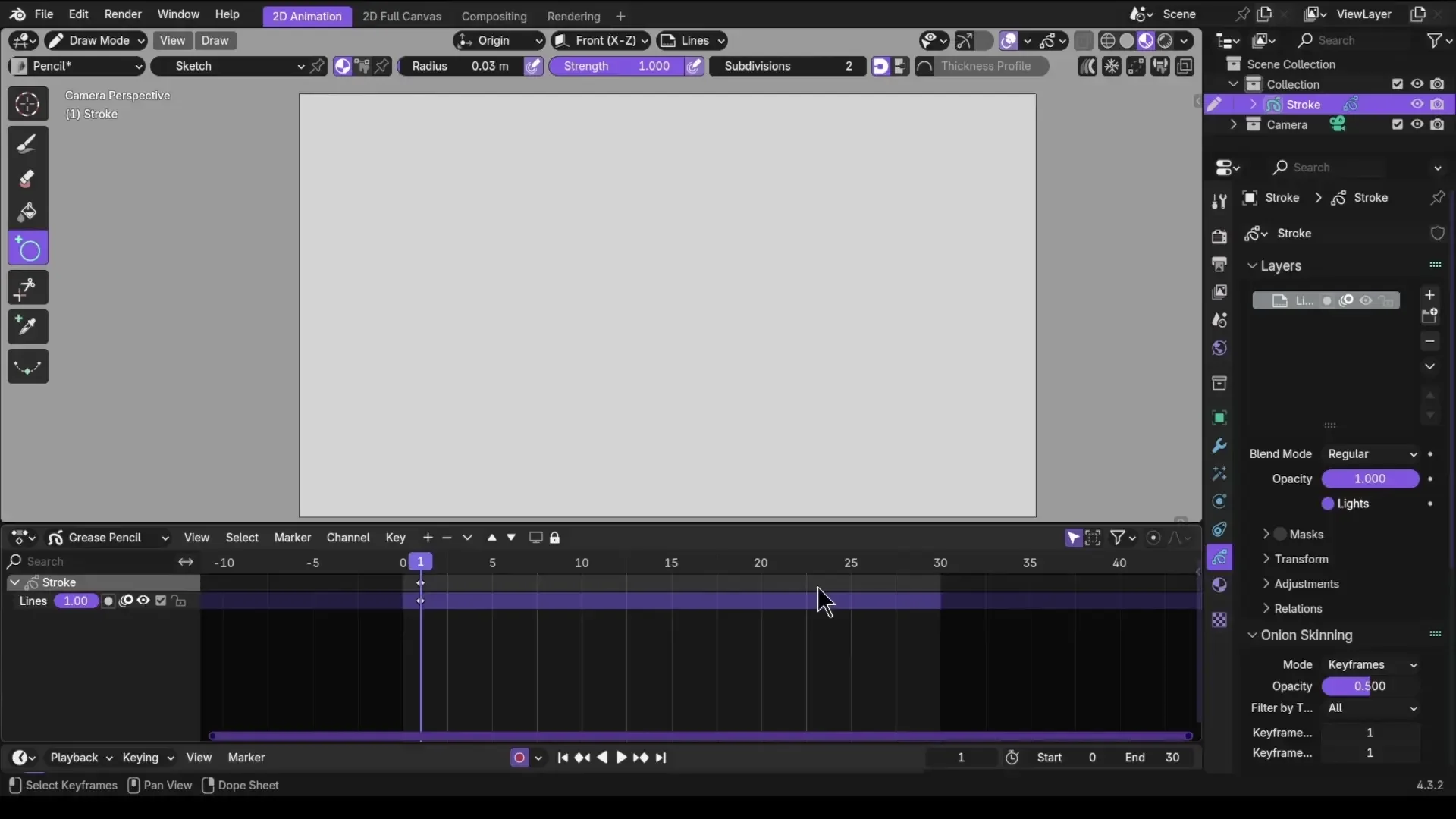Select the Fill bucket tool
Screen dimensions: 1456x819
27,212
